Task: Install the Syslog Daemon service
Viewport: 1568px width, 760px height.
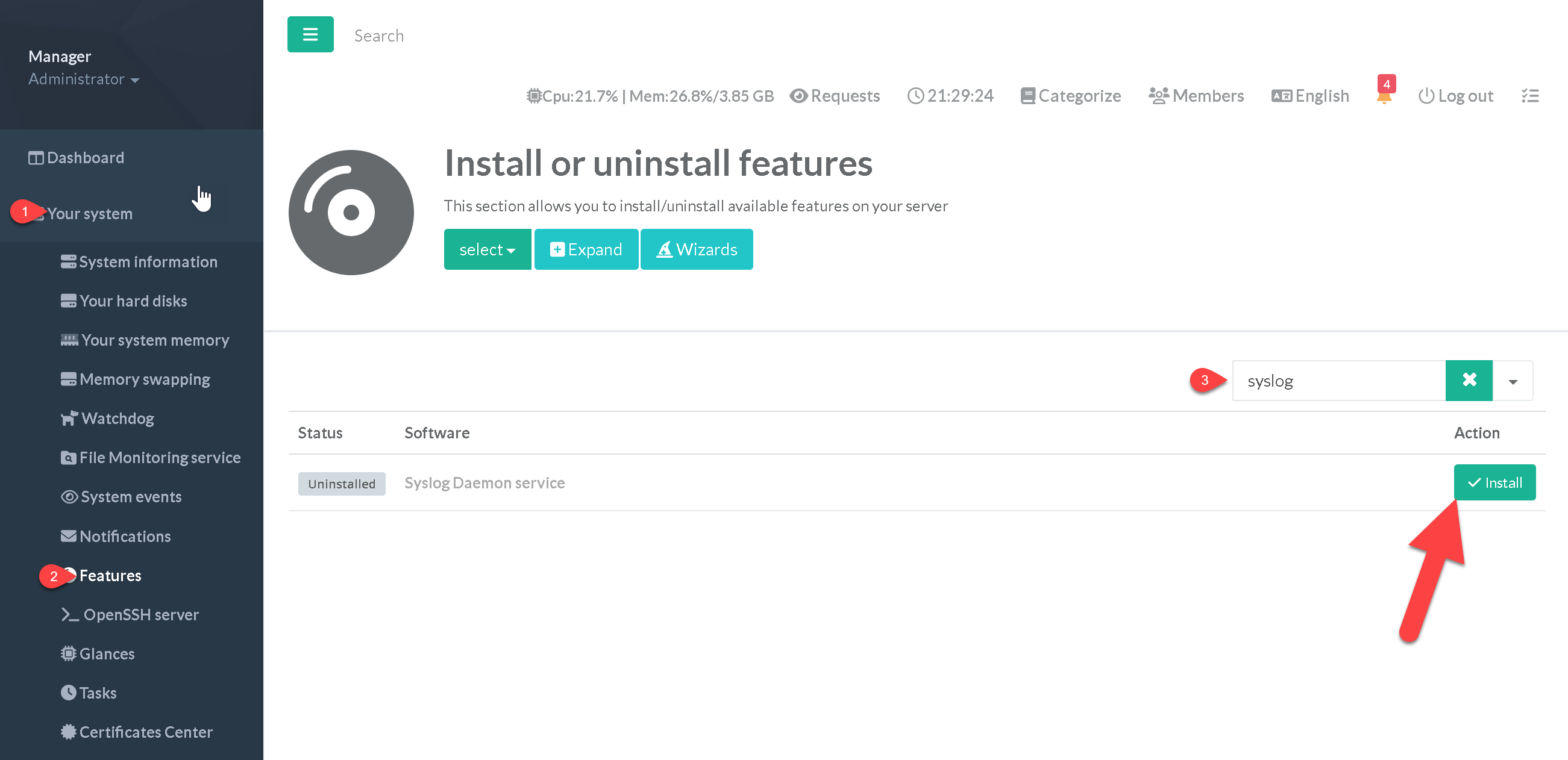Action: pos(1494,482)
